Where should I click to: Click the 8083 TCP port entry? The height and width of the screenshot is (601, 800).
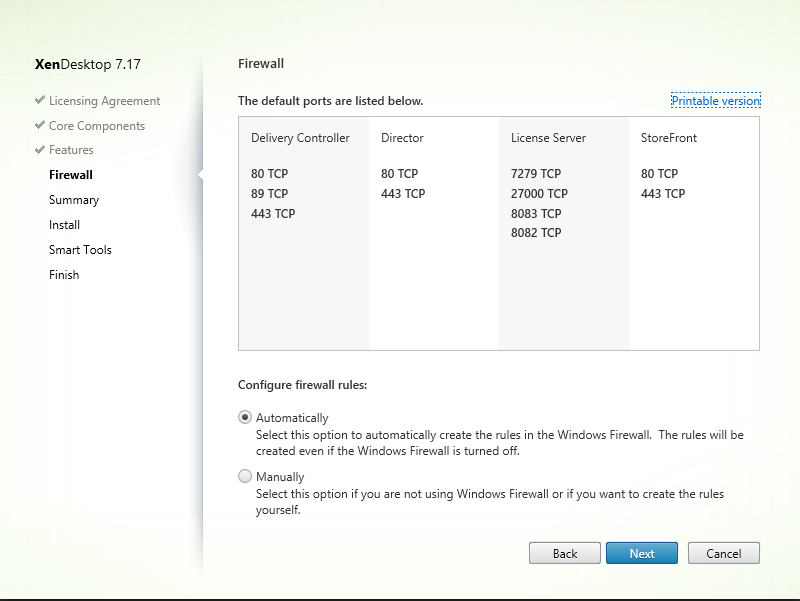point(536,214)
